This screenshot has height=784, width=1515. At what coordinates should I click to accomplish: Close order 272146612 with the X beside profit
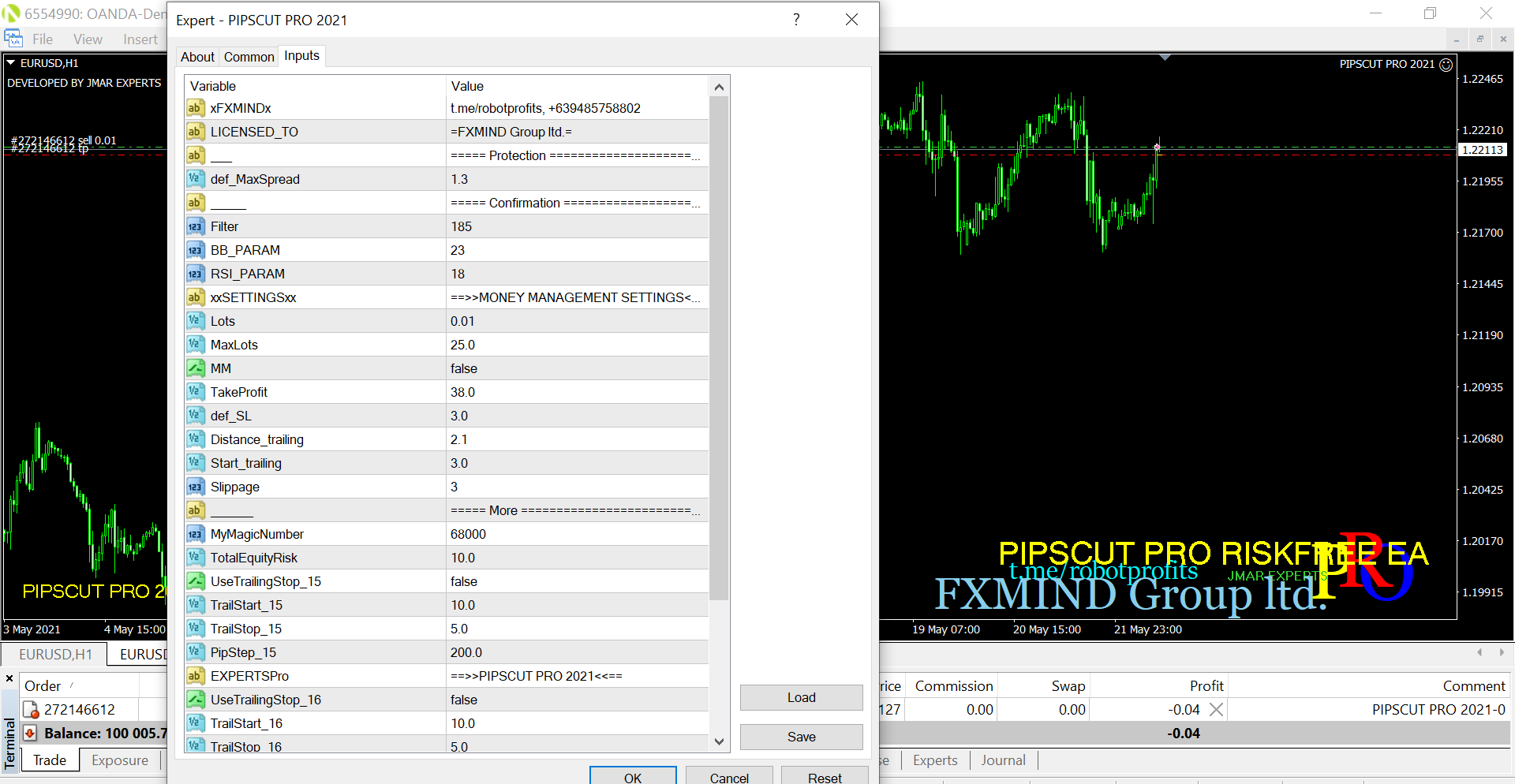coord(1216,710)
